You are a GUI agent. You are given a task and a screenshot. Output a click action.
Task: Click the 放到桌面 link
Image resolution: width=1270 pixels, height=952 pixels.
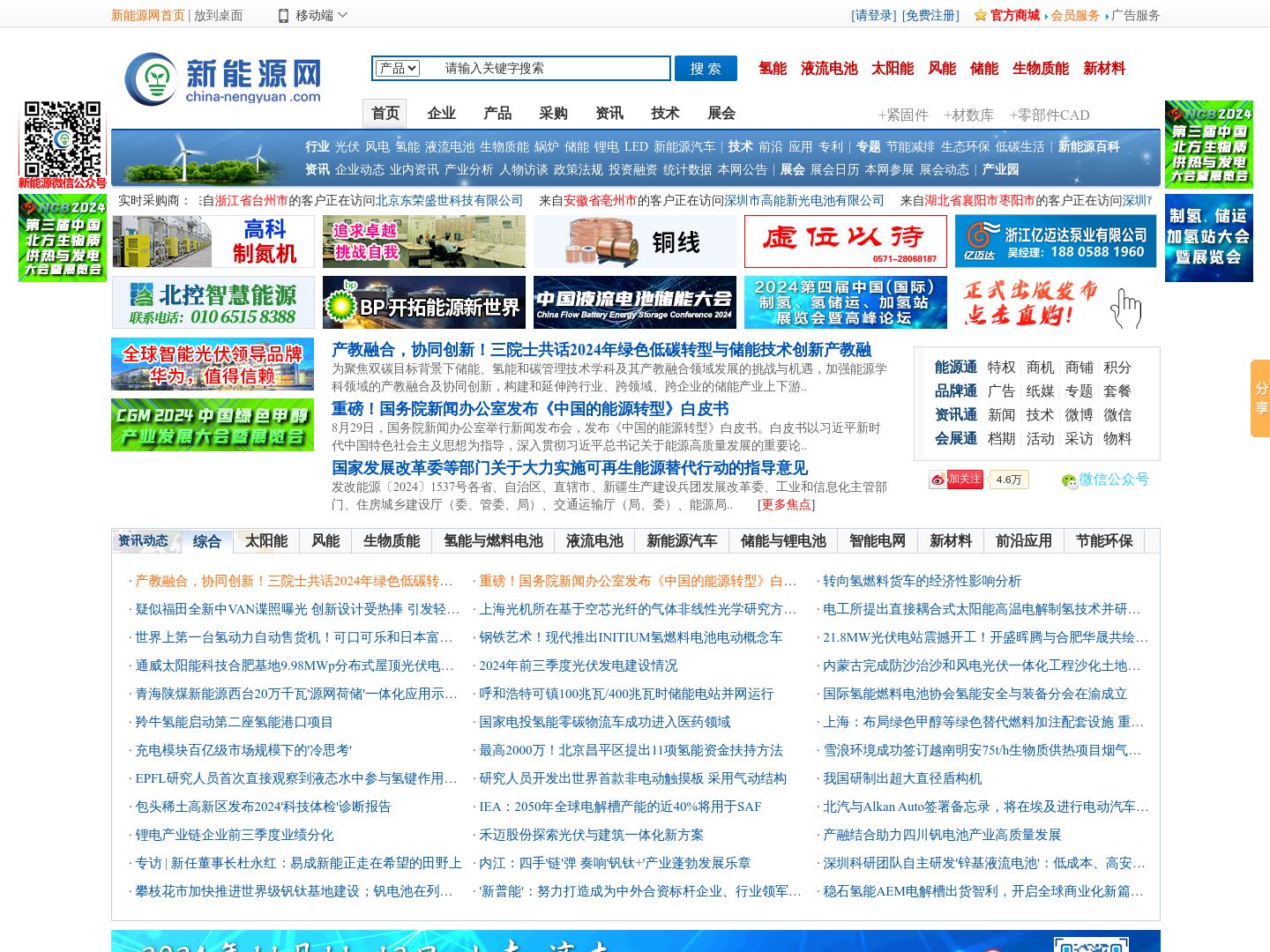point(218,15)
